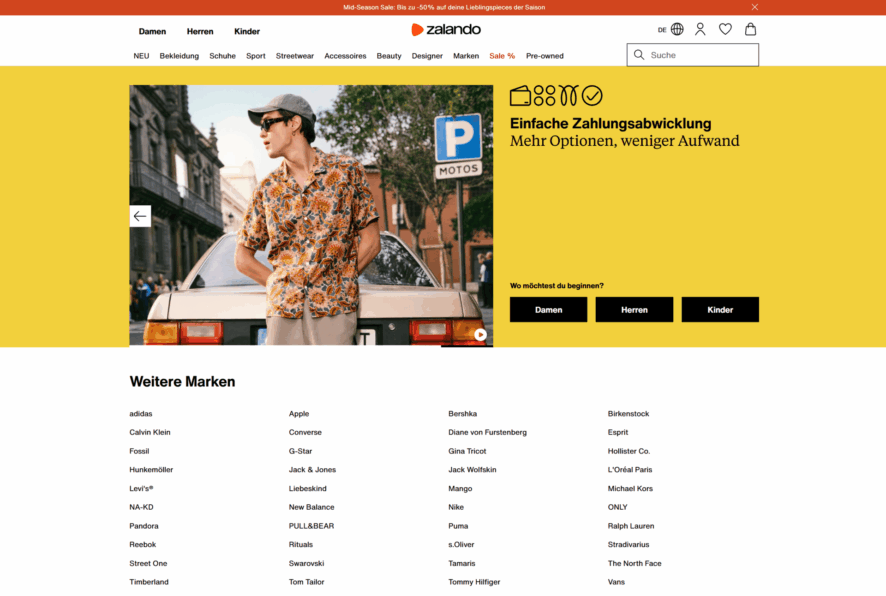Open the shopping bag icon
Screen dimensions: 886x596
coord(750,29)
